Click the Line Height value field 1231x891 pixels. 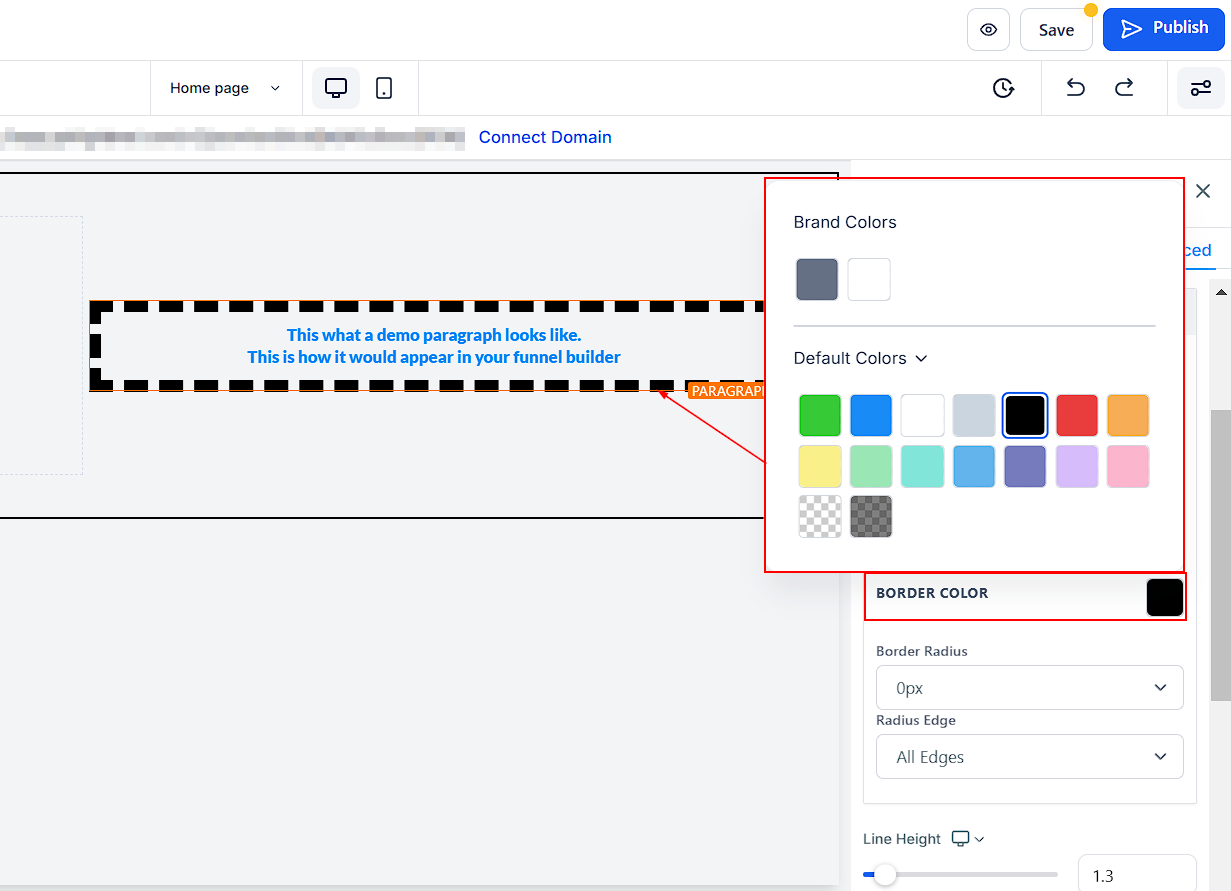pos(1136,875)
